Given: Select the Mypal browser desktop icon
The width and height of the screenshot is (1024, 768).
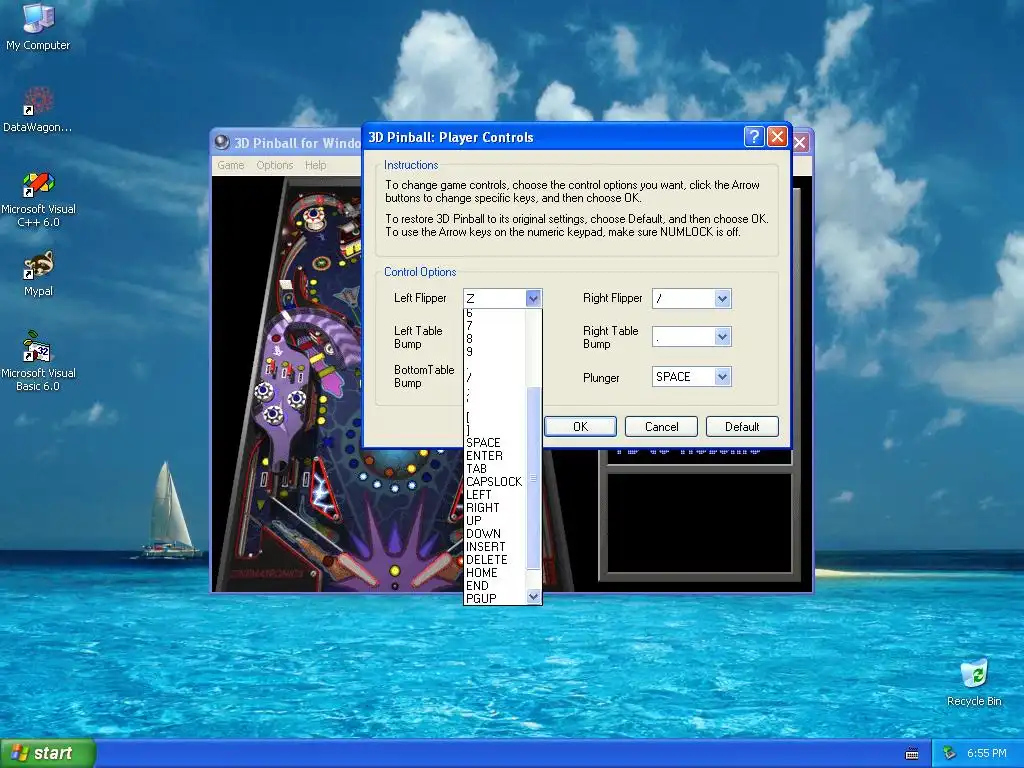Looking at the screenshot, I should pyautogui.click(x=38, y=274).
